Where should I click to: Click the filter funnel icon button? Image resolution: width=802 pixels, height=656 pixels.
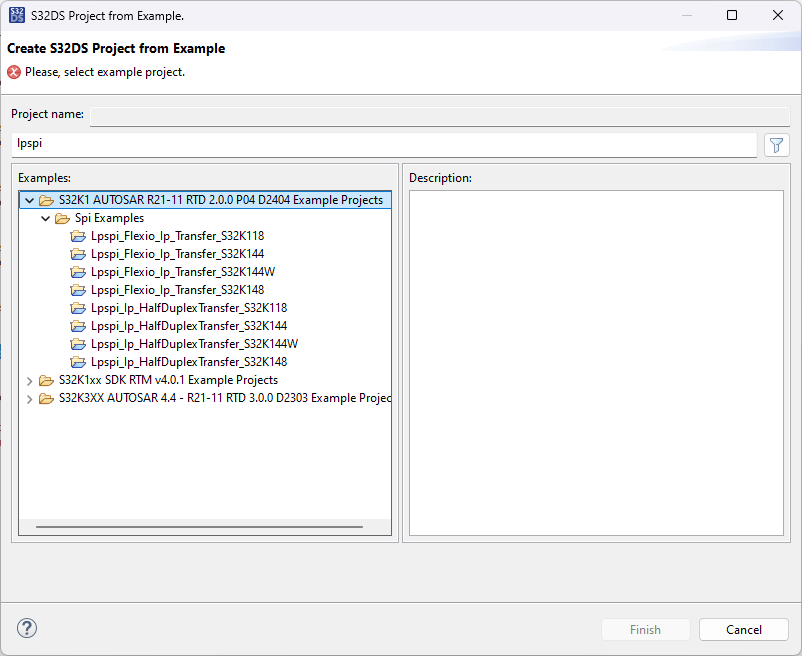[x=776, y=145]
